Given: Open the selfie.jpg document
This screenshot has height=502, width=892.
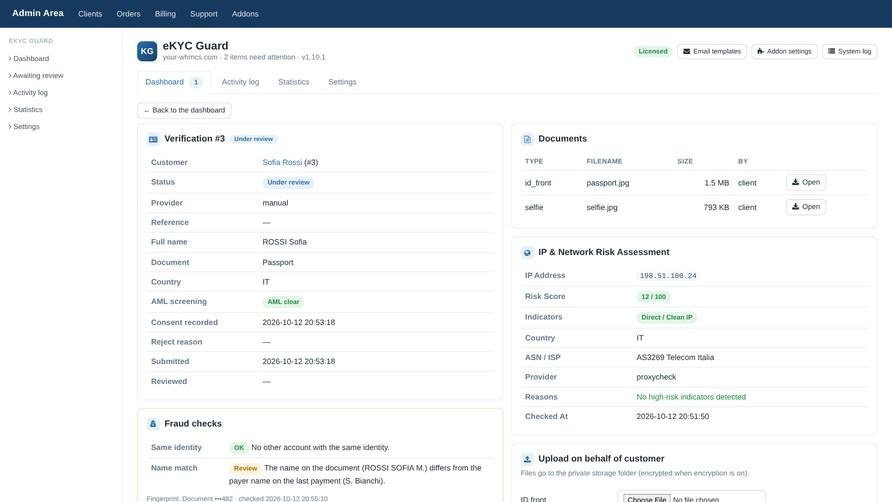Looking at the screenshot, I should 806,207.
